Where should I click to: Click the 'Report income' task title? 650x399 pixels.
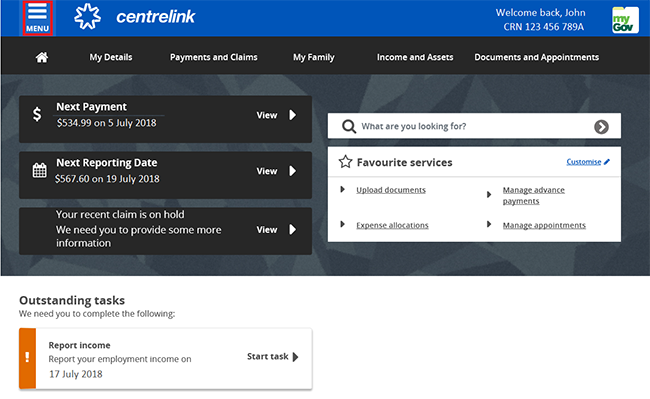pos(80,345)
